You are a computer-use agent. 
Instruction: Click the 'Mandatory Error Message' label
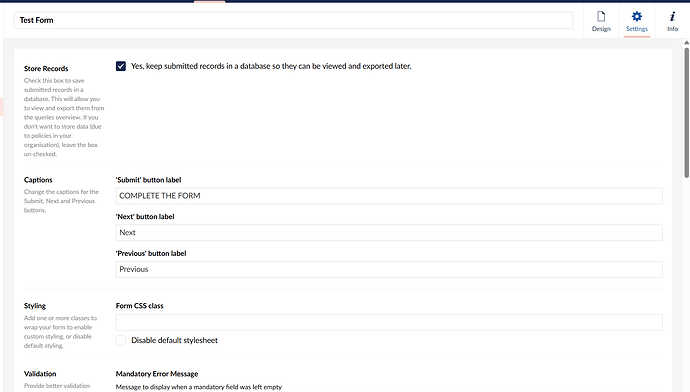point(157,374)
